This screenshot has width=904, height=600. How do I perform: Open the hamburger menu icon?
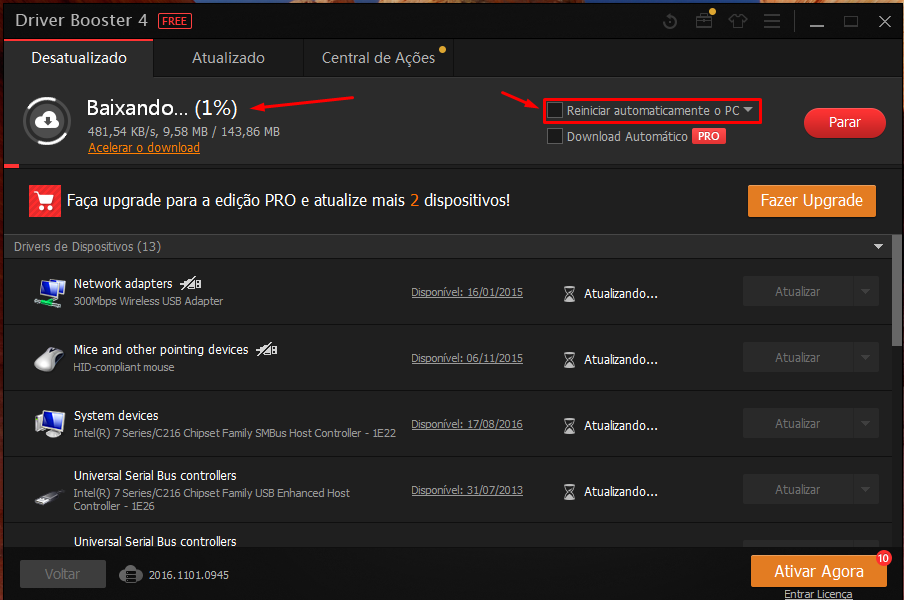[772, 22]
